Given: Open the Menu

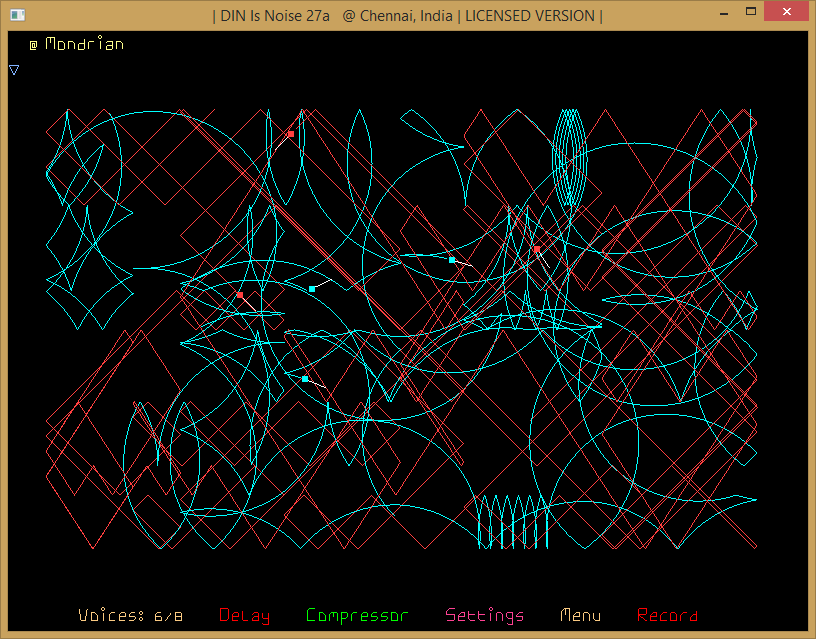Looking at the screenshot, I should (x=581, y=616).
